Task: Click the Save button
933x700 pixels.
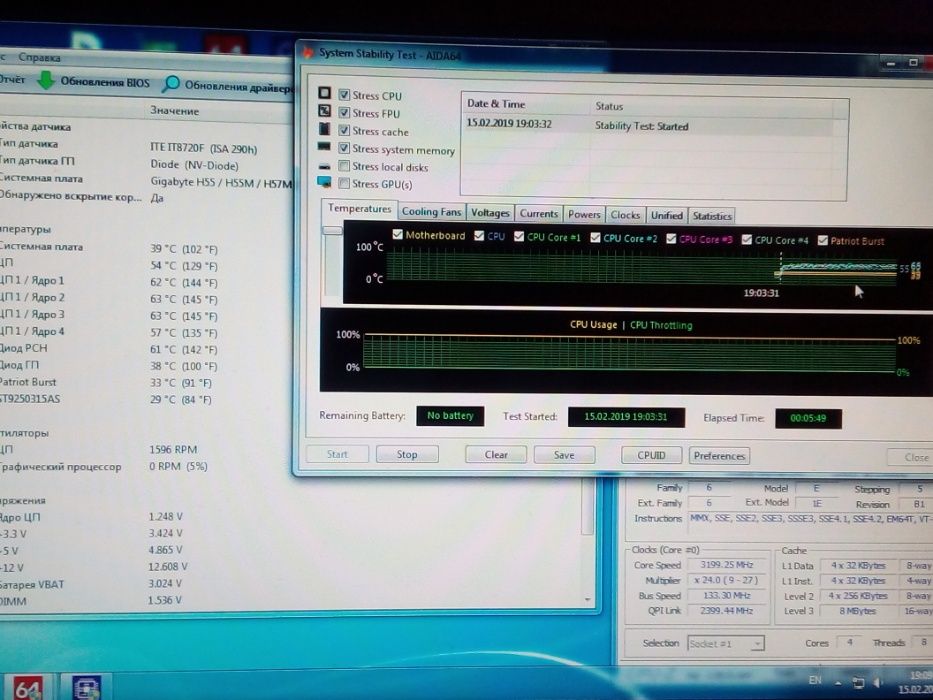Action: [564, 455]
